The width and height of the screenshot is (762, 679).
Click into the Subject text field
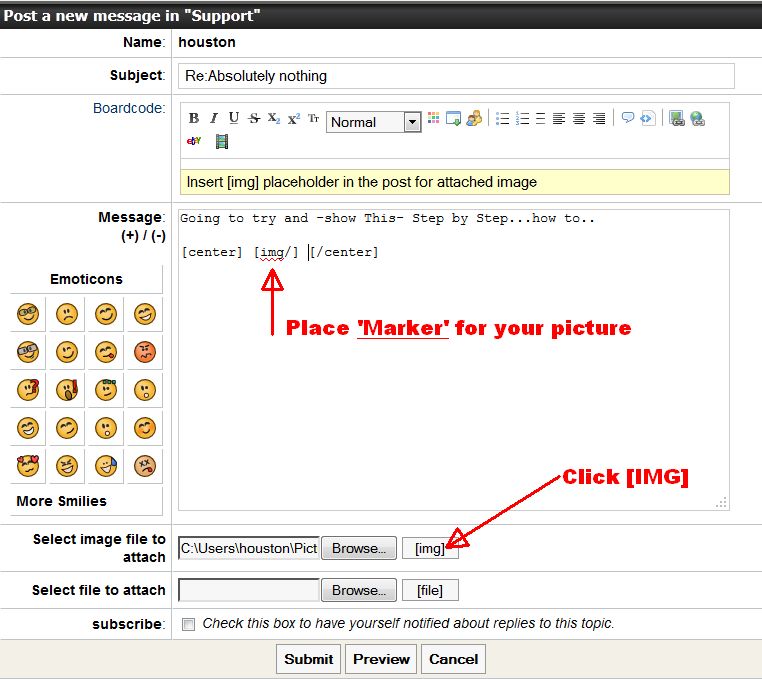[457, 76]
